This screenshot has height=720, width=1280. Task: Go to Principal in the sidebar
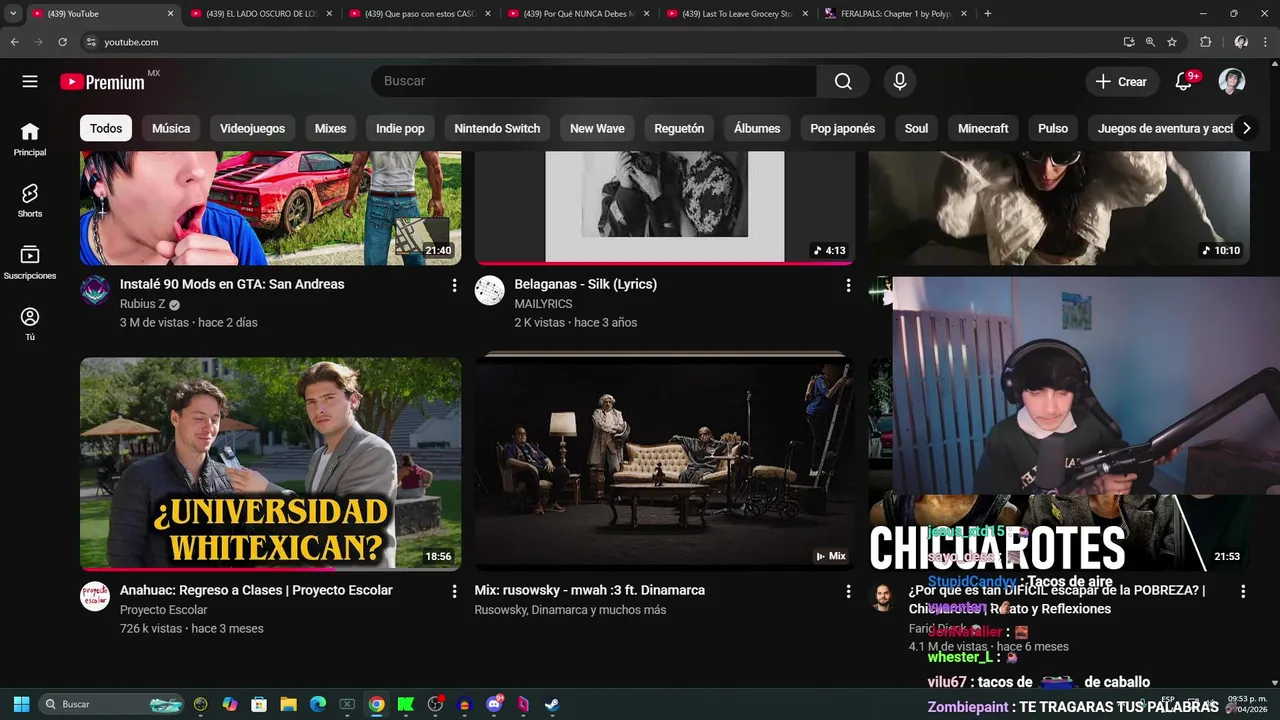coord(30,140)
